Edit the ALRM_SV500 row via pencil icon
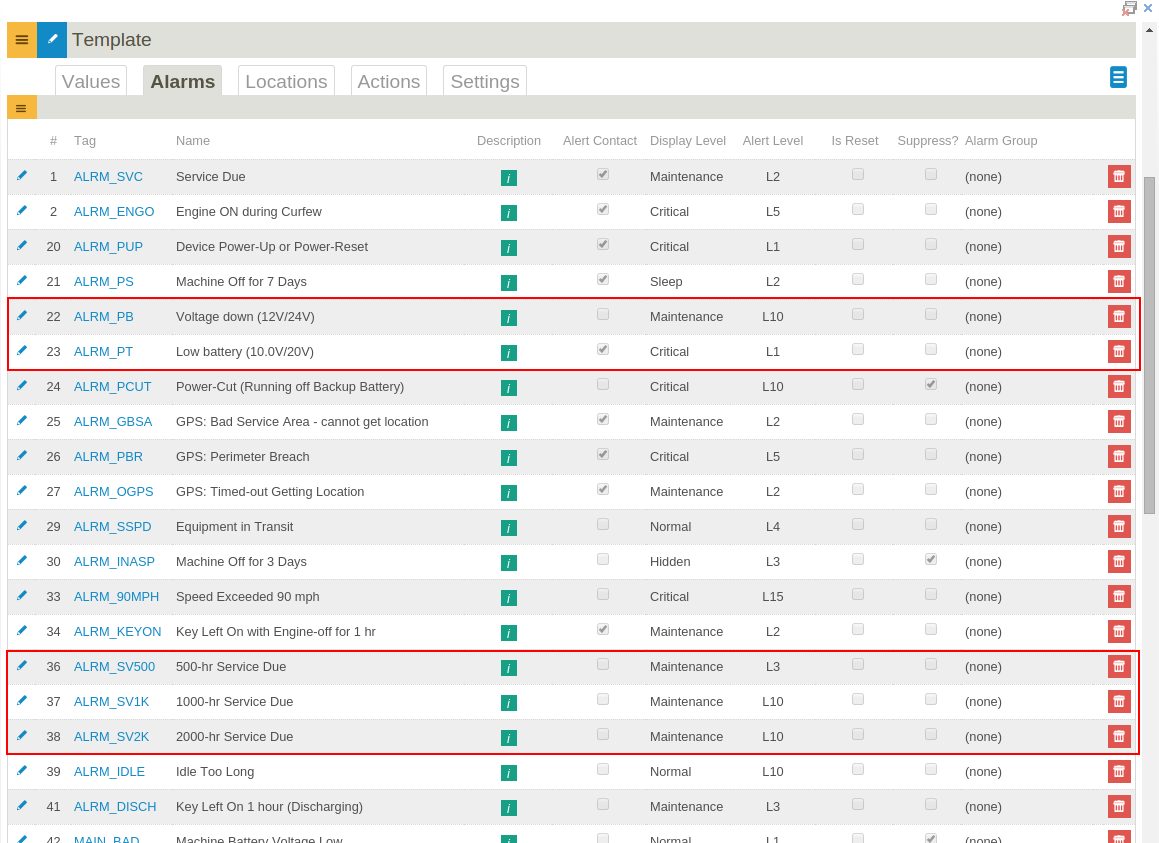Screen dimensions: 1159x843 [22, 666]
